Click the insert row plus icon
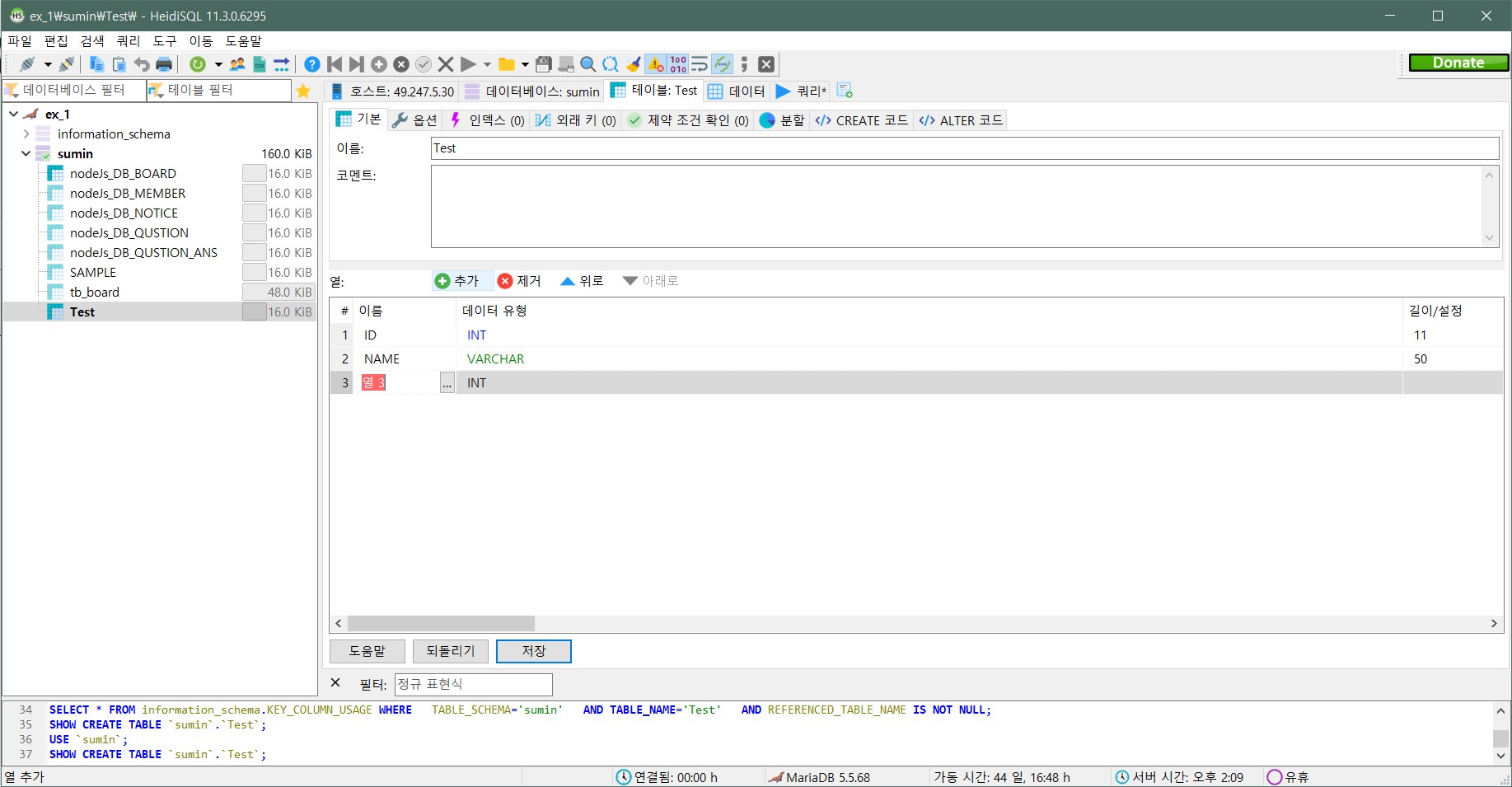The height and width of the screenshot is (787, 1512). click(379, 64)
